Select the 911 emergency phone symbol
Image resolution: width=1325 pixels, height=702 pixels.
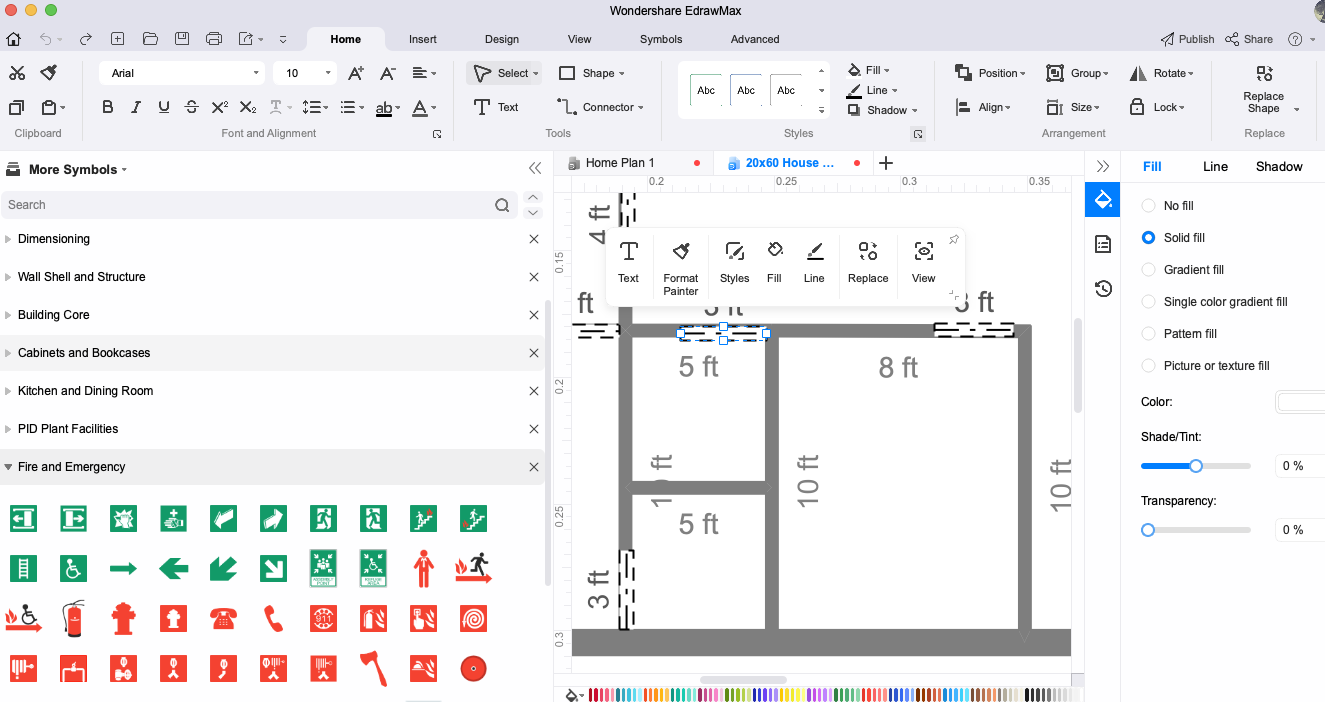(x=323, y=618)
